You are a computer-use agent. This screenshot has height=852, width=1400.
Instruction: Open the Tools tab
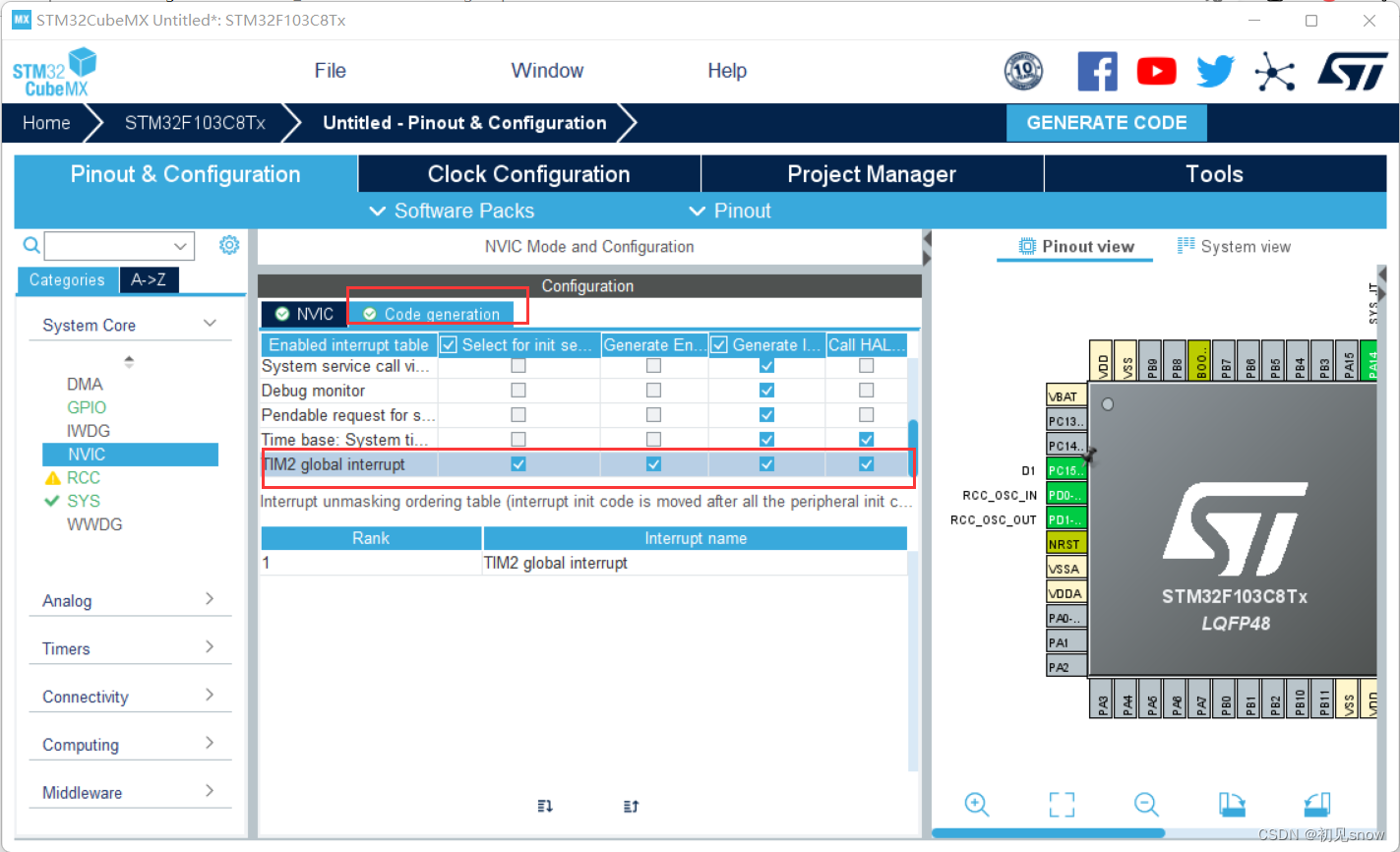click(1214, 174)
